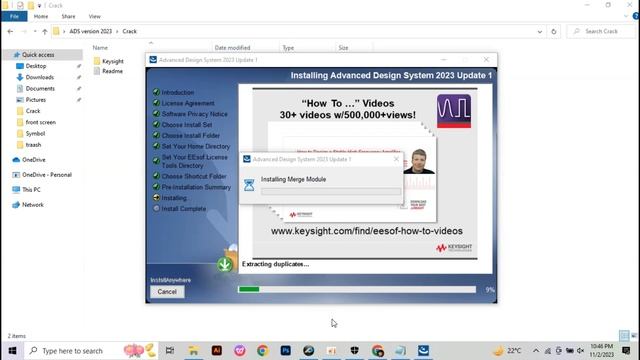Open the weather widget showing 22°C
Screen dimensions: 640x360
pos(507,351)
